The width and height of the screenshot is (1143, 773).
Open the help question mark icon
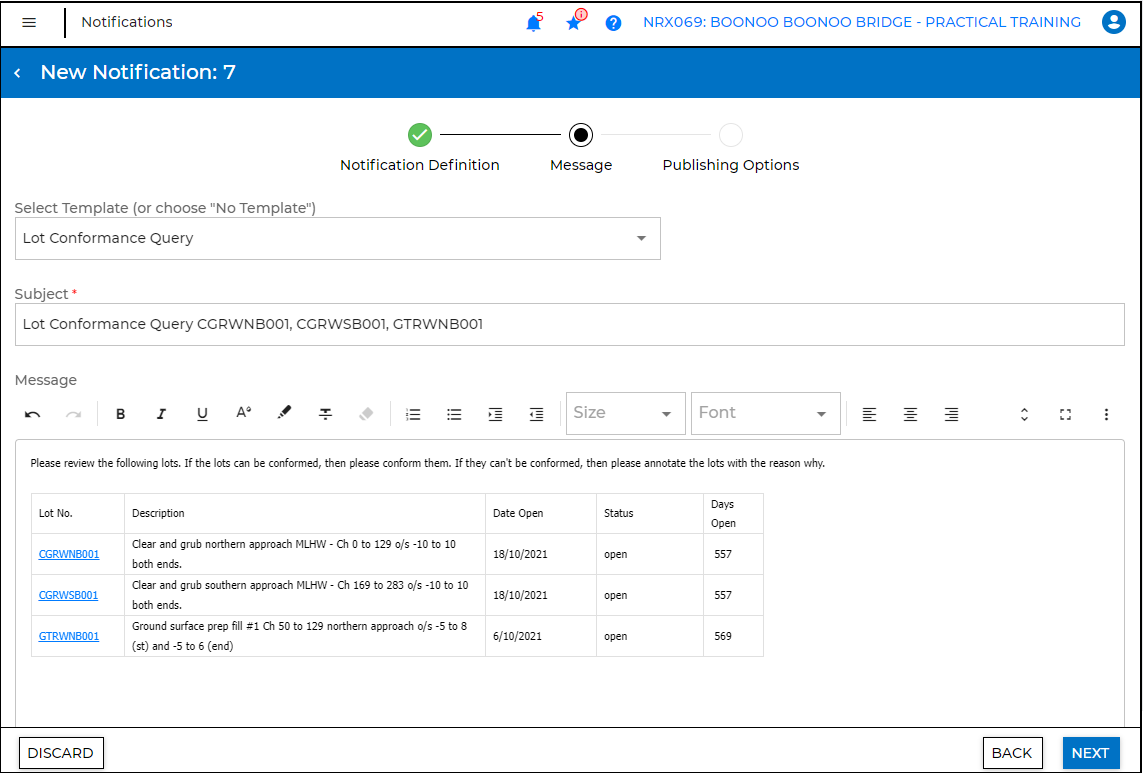tap(614, 23)
